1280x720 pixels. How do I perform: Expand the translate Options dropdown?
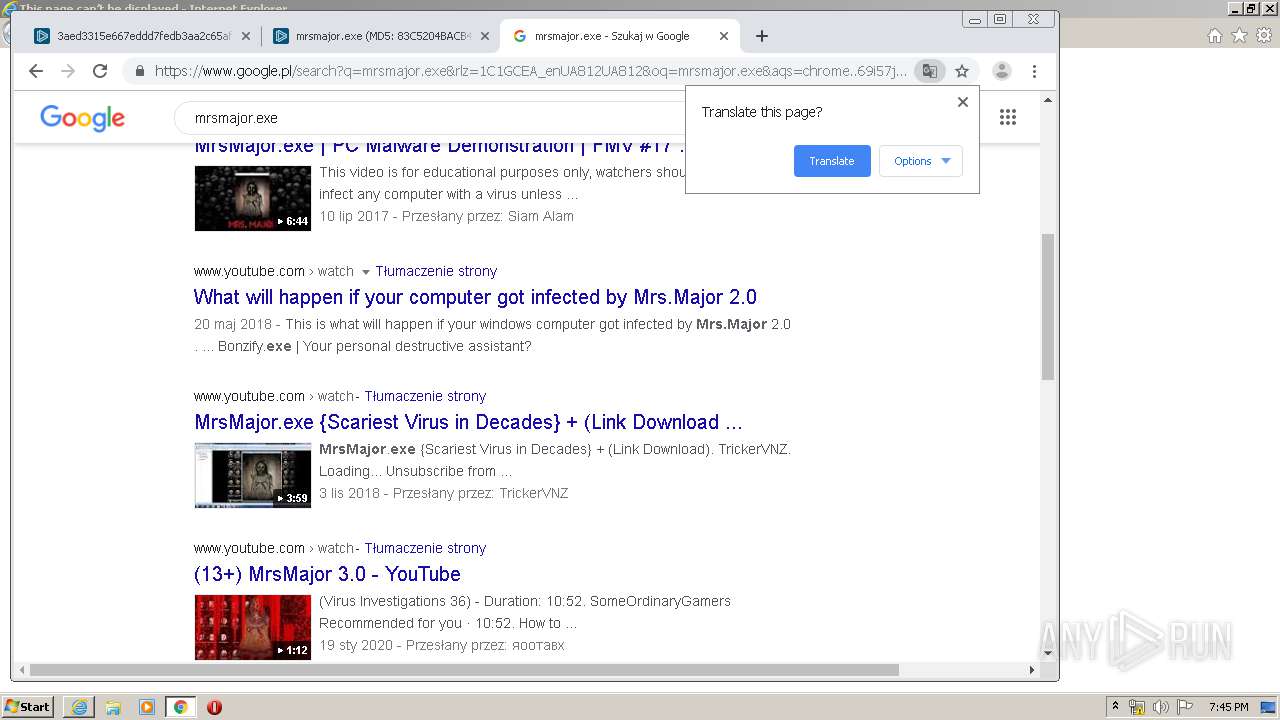tap(921, 161)
